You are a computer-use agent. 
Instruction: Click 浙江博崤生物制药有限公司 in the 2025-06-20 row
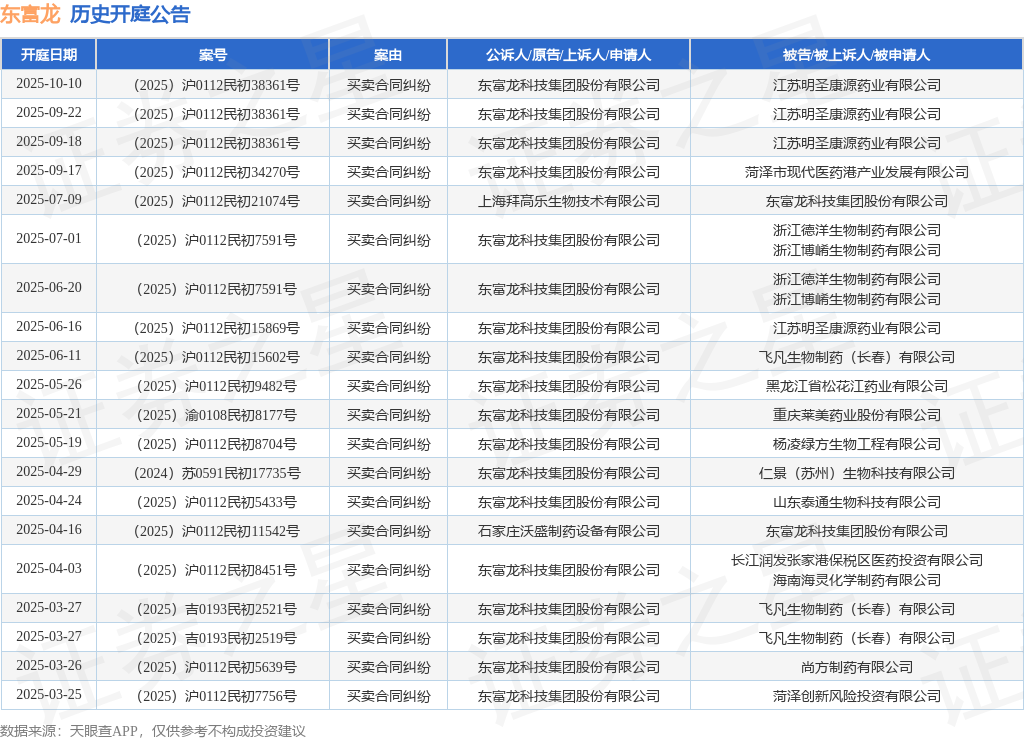point(856,299)
